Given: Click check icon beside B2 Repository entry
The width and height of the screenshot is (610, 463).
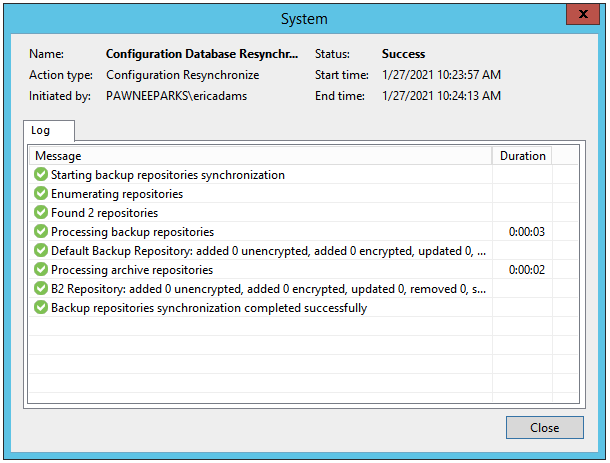Looking at the screenshot, I should point(41,289).
